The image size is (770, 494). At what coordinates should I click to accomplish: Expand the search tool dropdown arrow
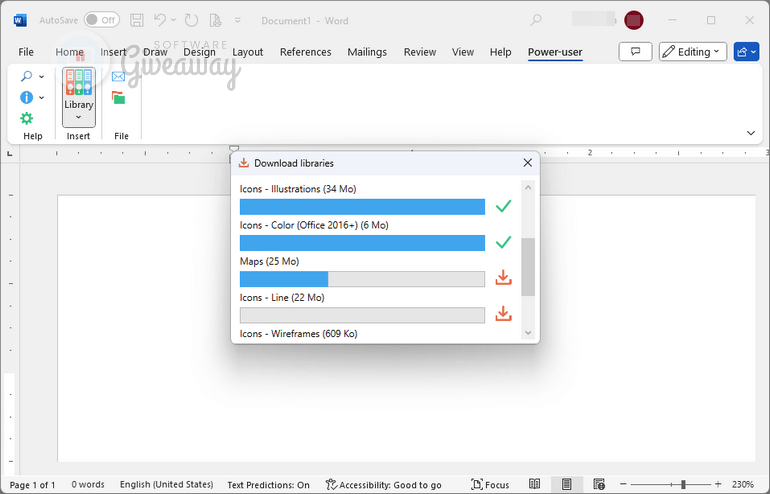point(42,77)
